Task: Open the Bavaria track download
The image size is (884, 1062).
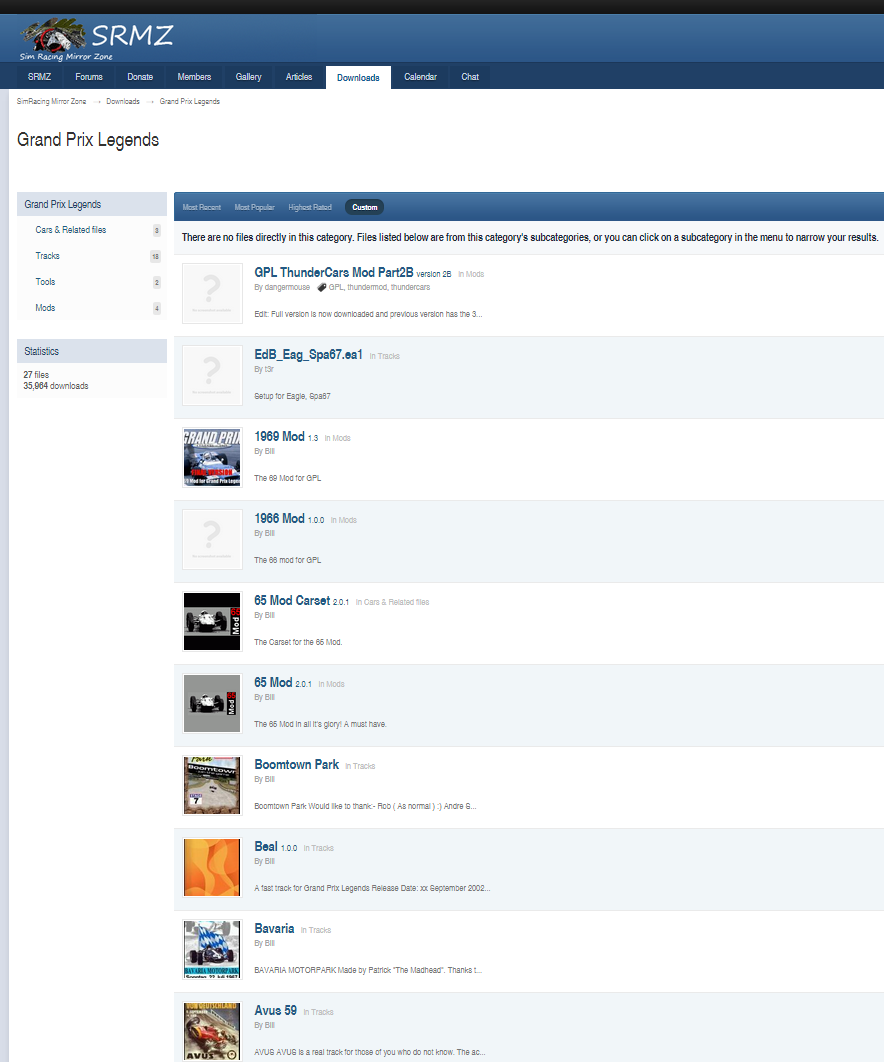Action: [274, 928]
